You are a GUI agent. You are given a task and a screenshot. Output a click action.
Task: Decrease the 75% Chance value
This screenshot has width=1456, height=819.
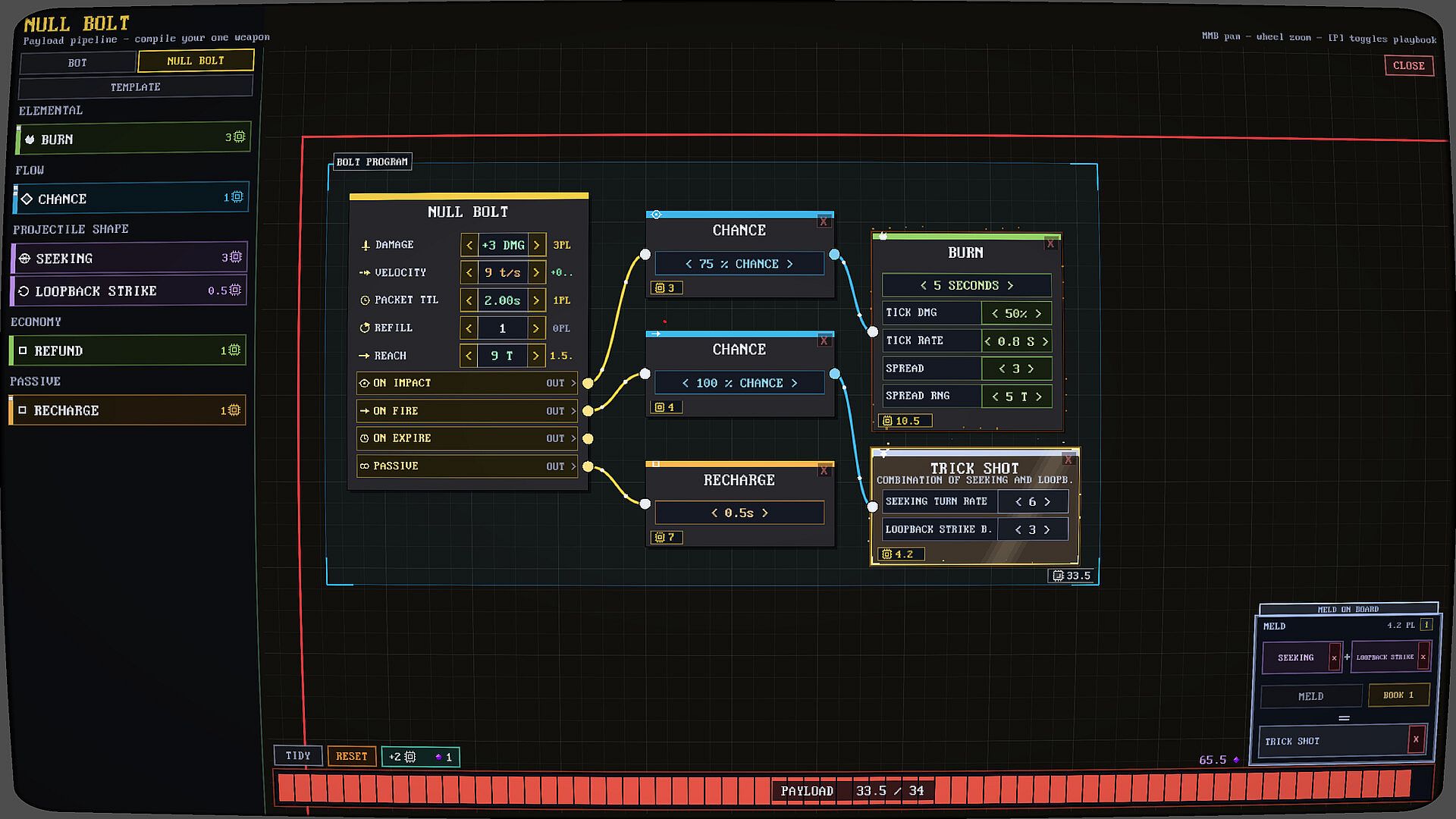689,264
